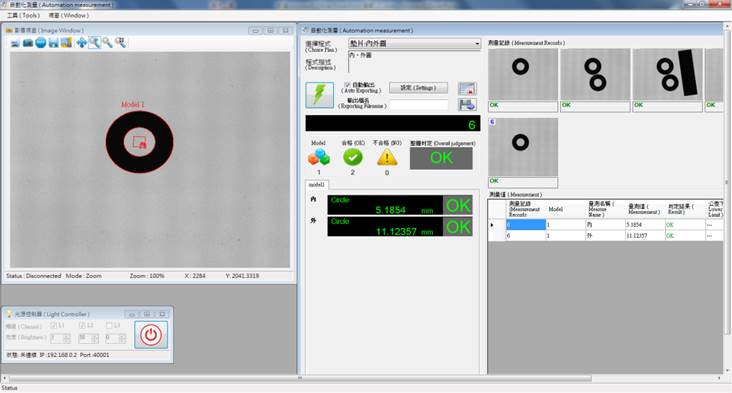The height and width of the screenshot is (393, 732).
Task: Click the clear records icon next to Settings
Action: tap(467, 89)
